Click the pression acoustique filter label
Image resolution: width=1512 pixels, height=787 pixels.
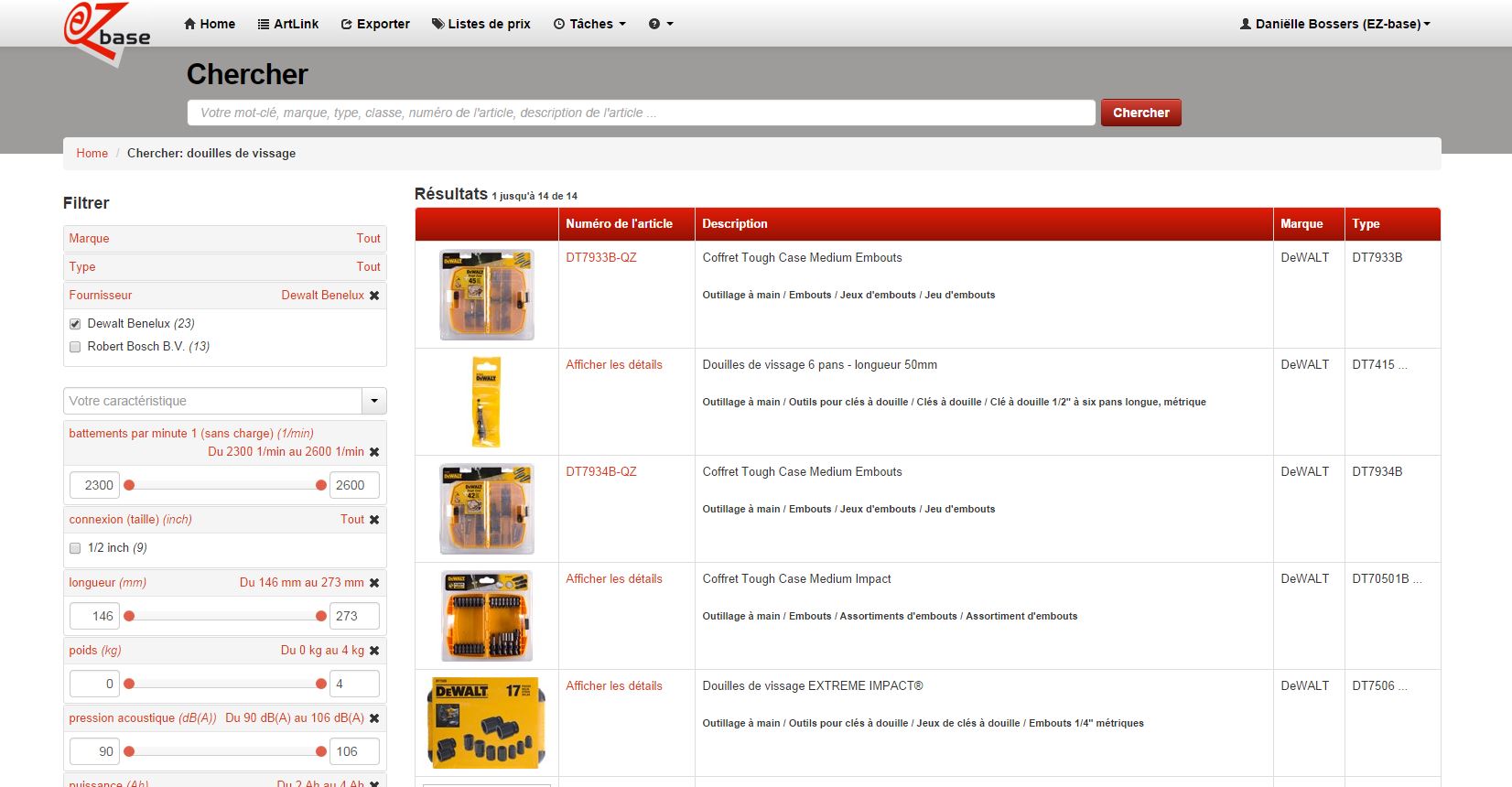(x=142, y=718)
